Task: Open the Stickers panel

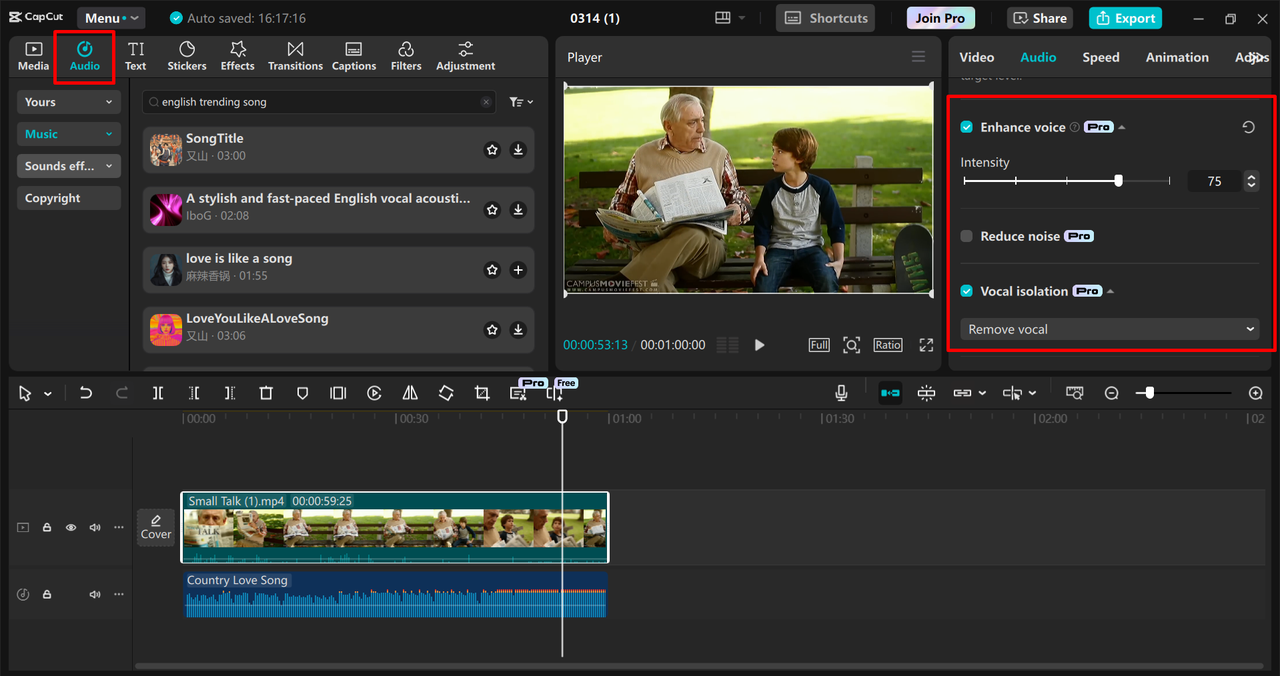Action: [x=186, y=56]
